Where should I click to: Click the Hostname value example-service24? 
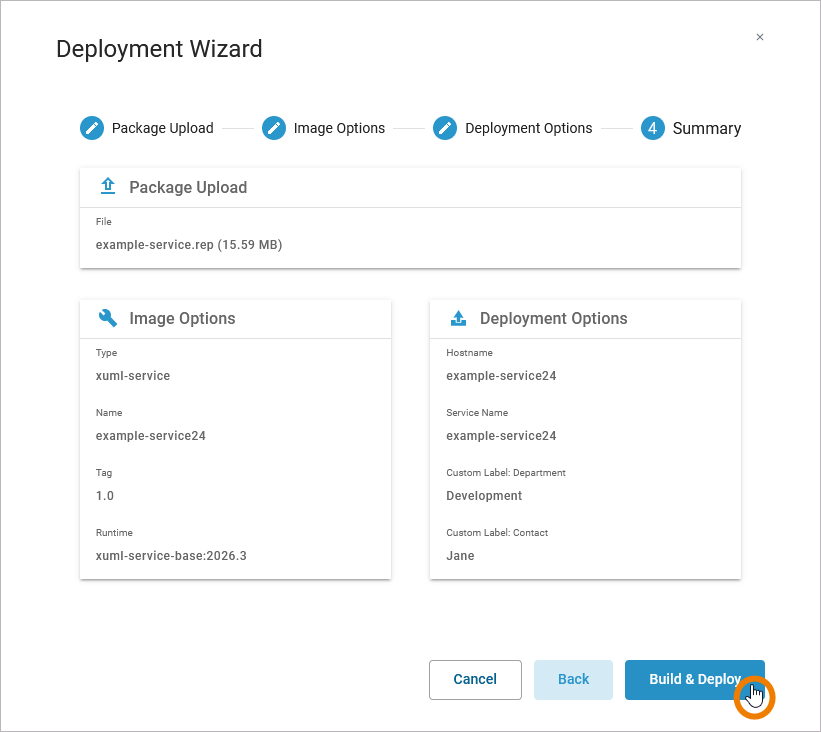501,376
